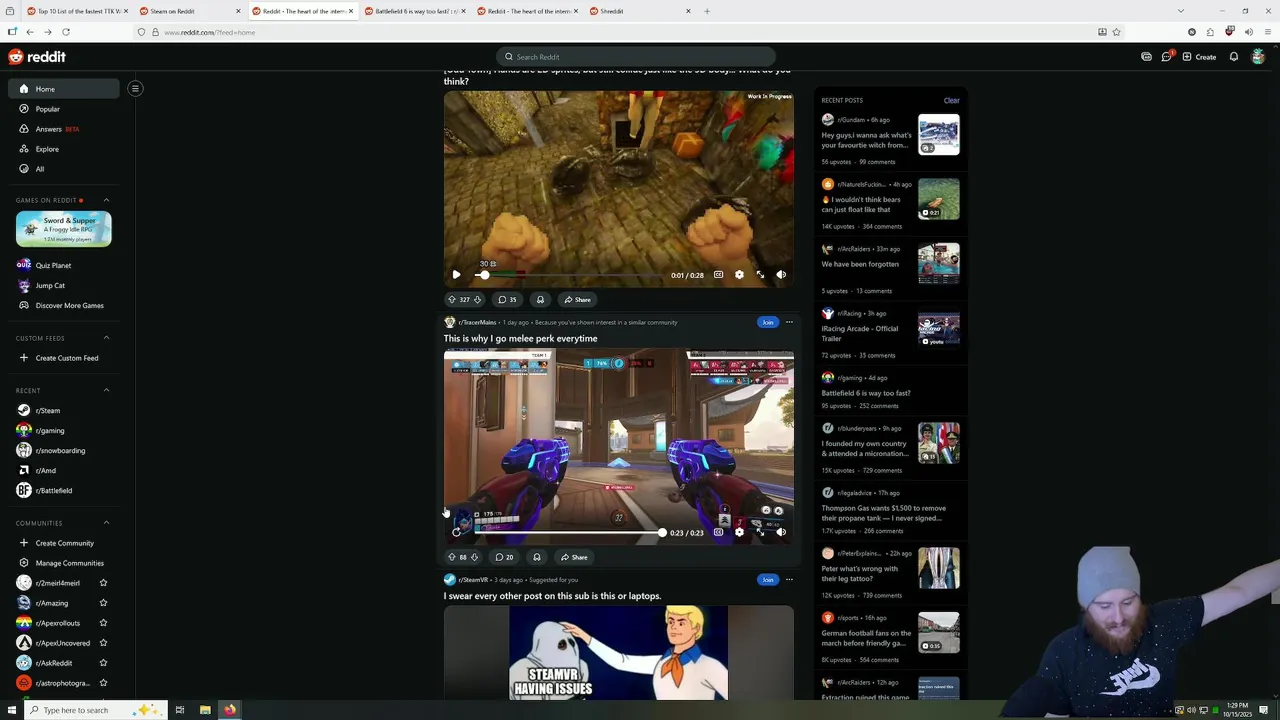This screenshot has height=720, width=1280.
Task: Open the overflow menu on SteamVR post
Action: point(789,579)
